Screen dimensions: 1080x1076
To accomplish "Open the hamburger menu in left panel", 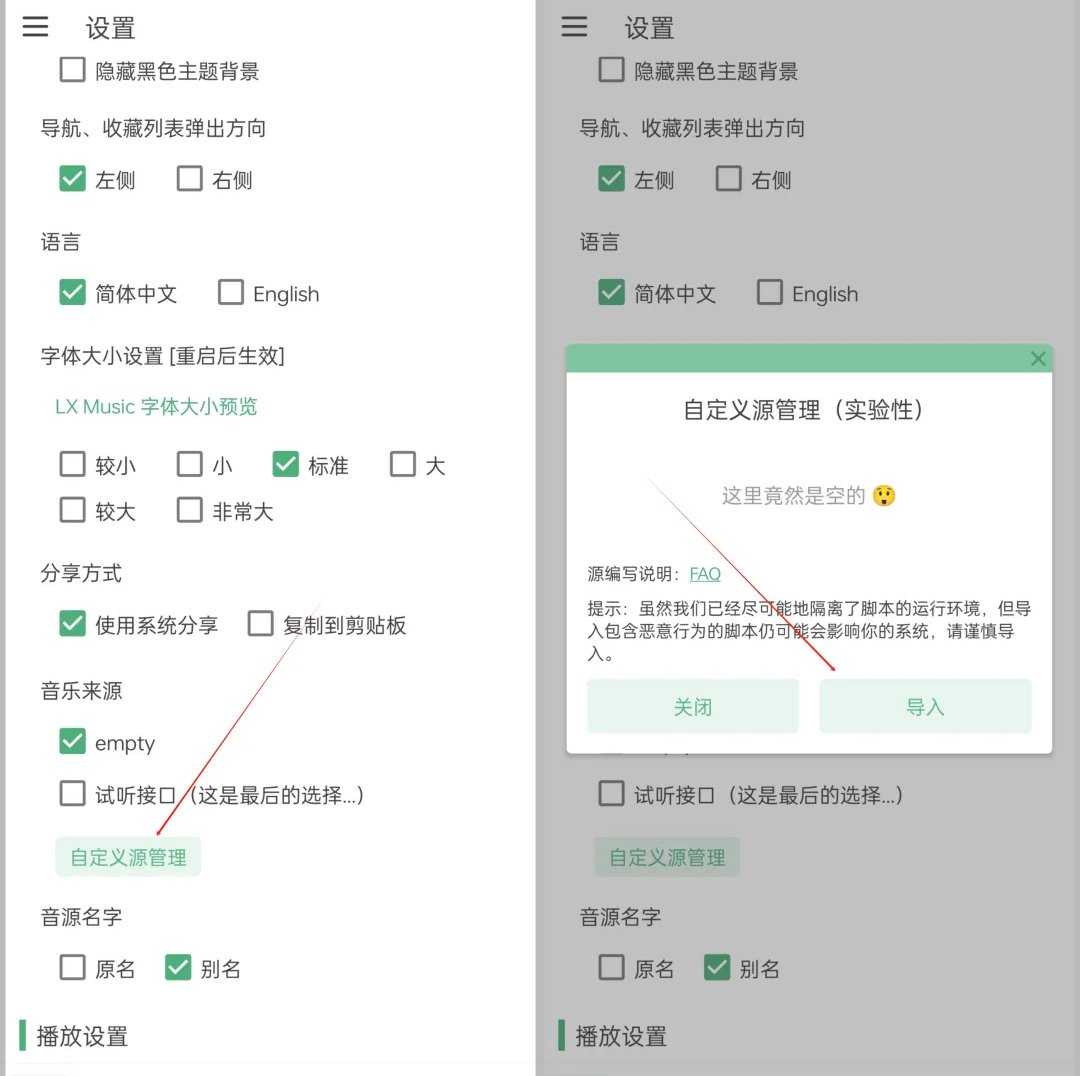I will (x=35, y=26).
